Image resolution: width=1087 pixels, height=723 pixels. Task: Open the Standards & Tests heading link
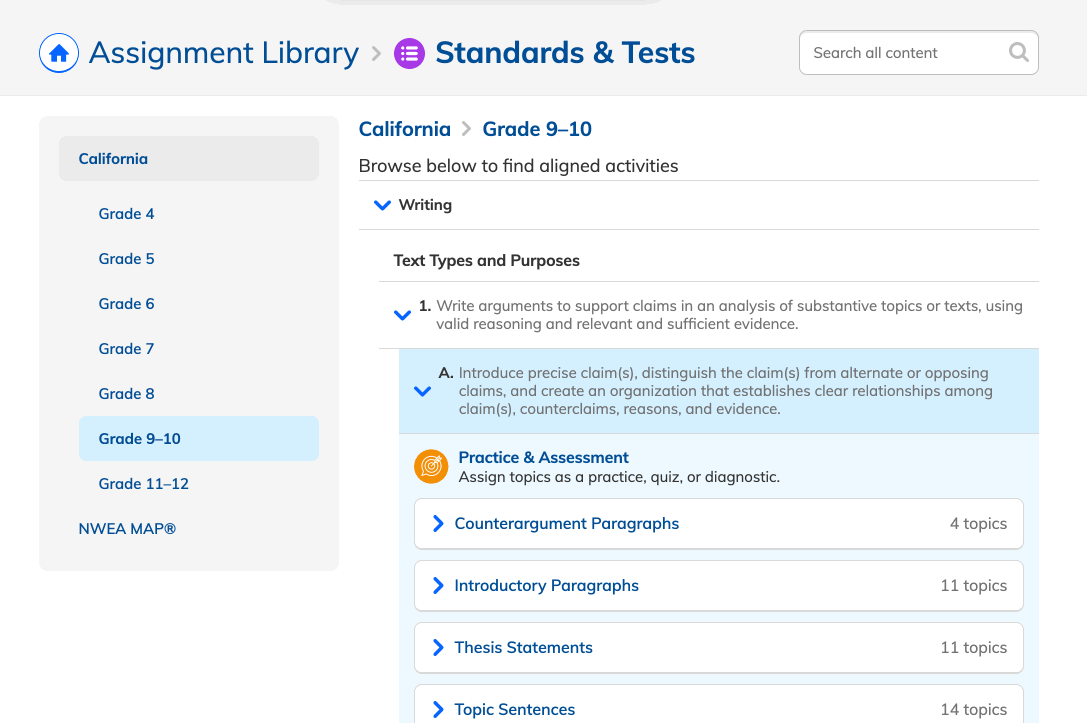pyautogui.click(x=565, y=53)
